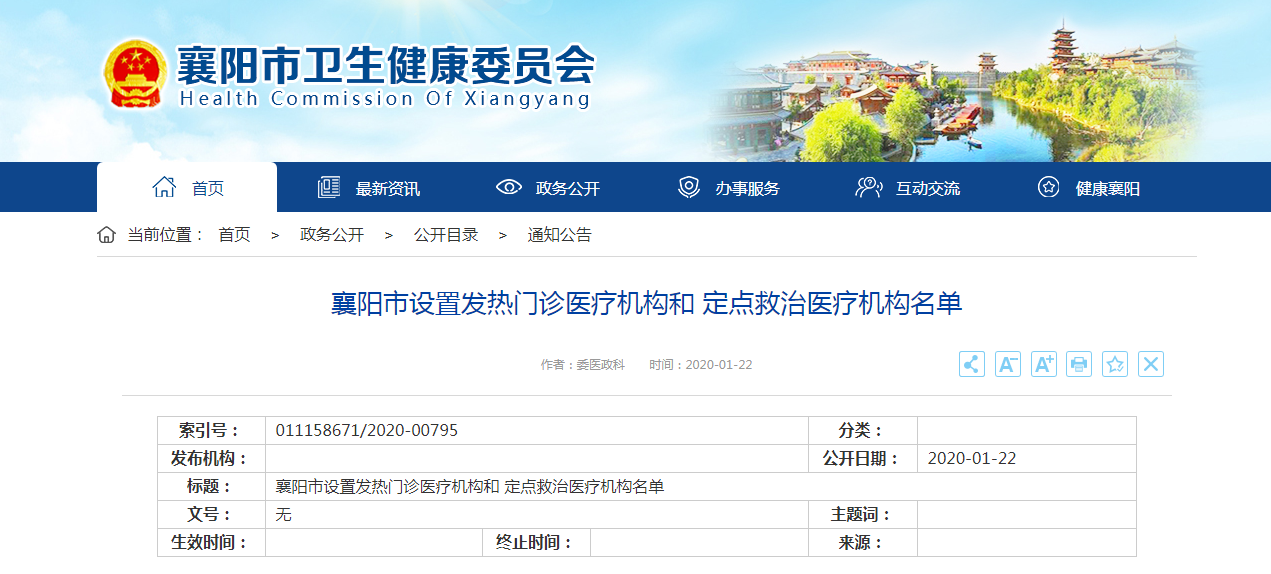Bookmark page with the star icon
Screen dimensions: 1271x574
click(1115, 364)
